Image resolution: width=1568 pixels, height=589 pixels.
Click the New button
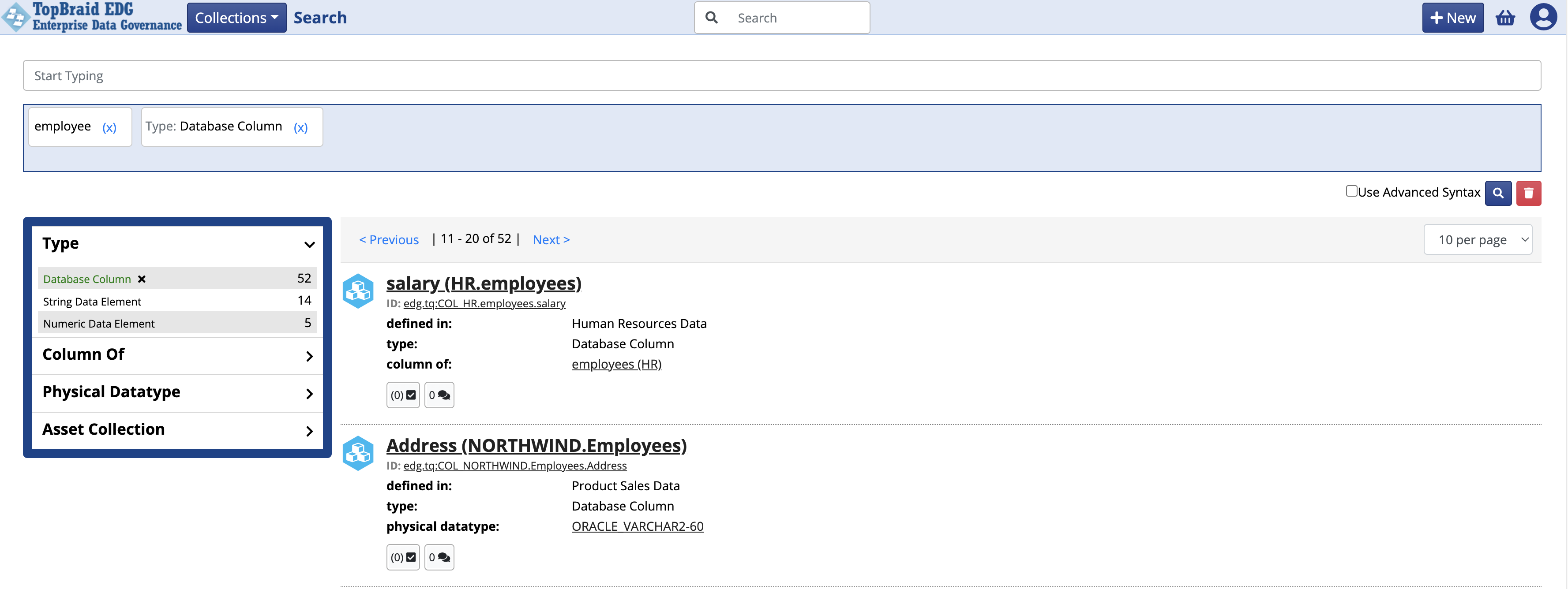pyautogui.click(x=1452, y=18)
